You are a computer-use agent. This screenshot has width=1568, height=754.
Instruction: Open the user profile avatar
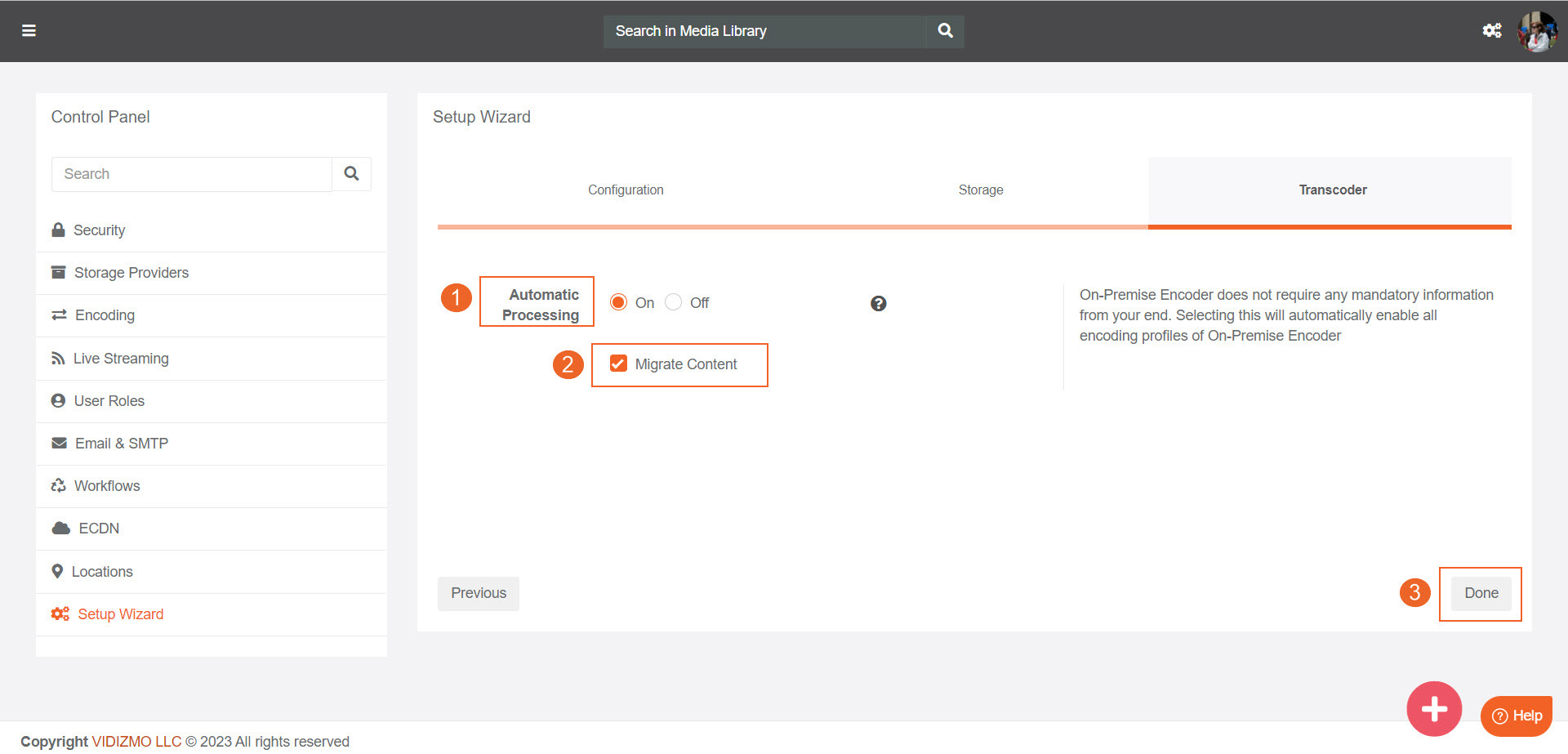click(1536, 32)
